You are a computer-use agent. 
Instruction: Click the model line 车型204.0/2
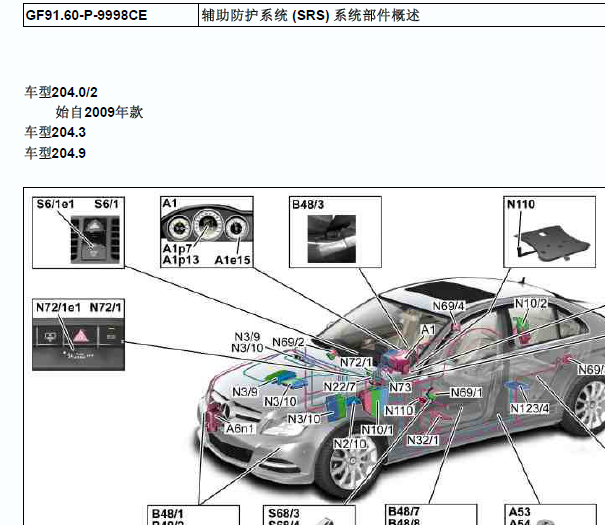61,93
